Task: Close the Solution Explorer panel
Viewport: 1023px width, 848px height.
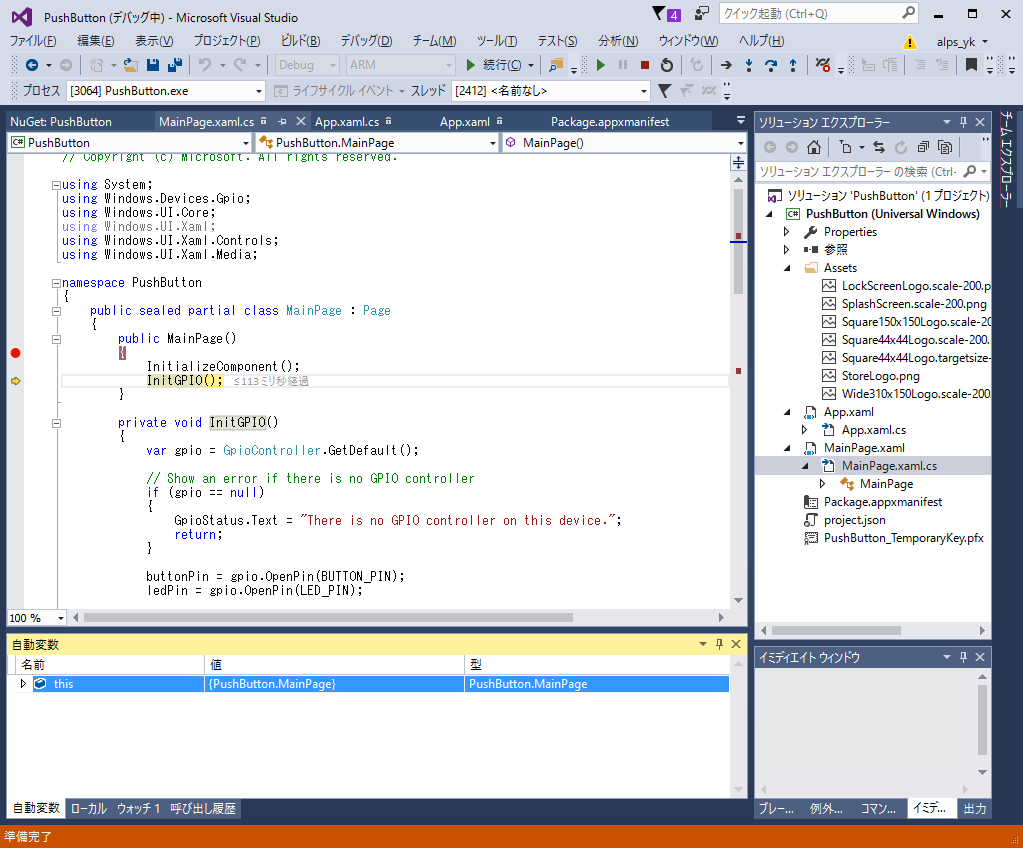Action: point(980,122)
